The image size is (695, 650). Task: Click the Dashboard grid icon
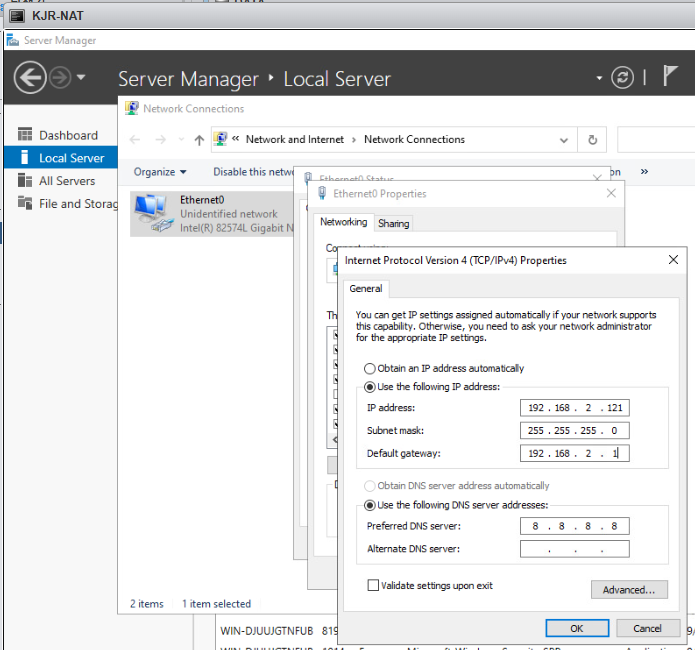(x=25, y=134)
